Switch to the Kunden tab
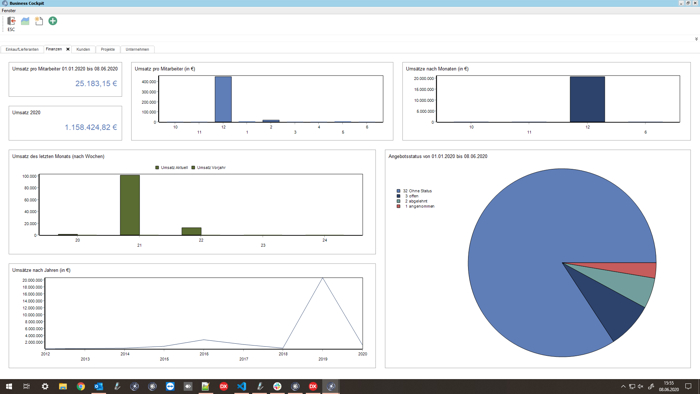The width and height of the screenshot is (700, 394). [83, 49]
